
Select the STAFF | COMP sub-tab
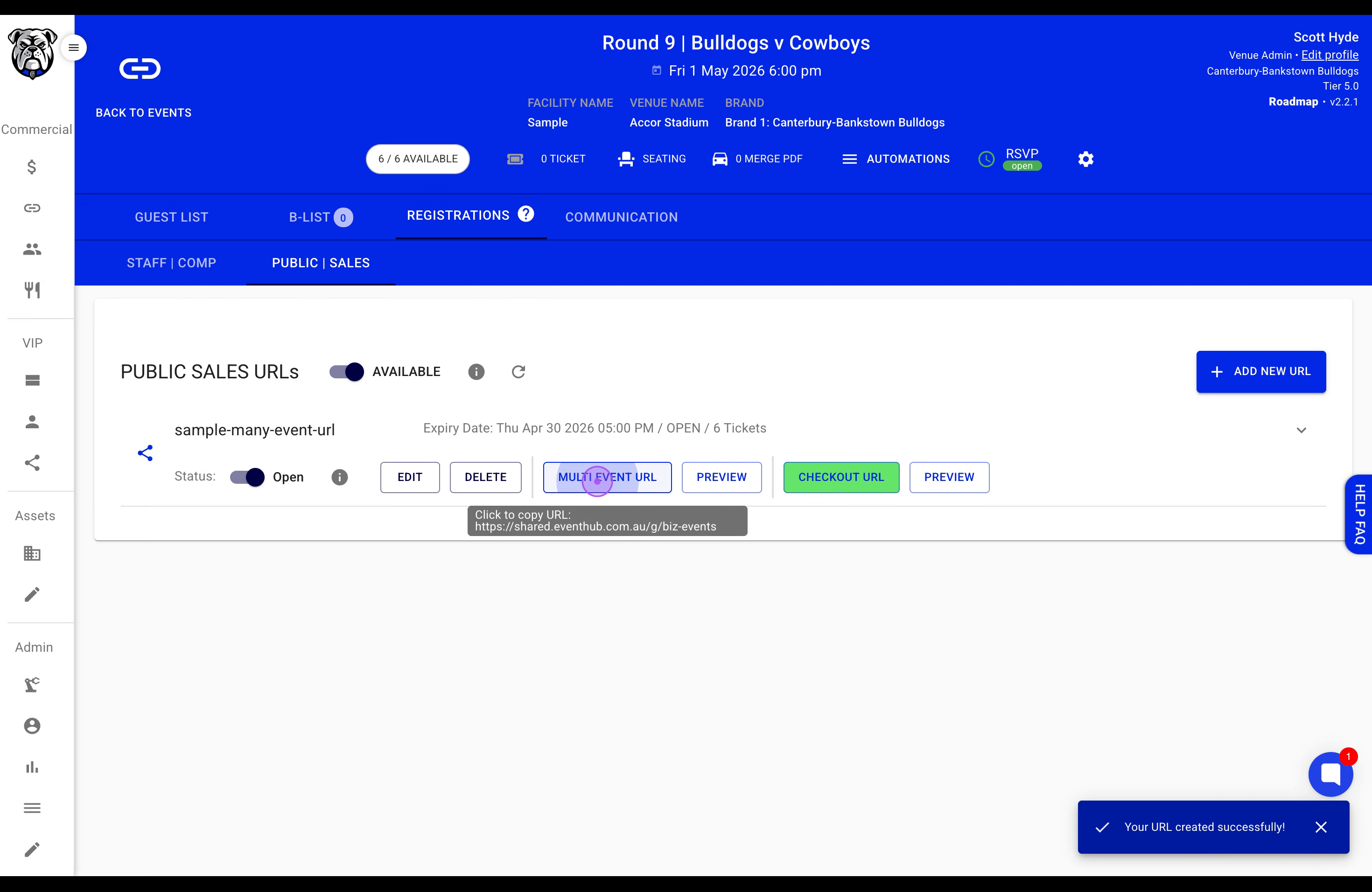(x=171, y=263)
